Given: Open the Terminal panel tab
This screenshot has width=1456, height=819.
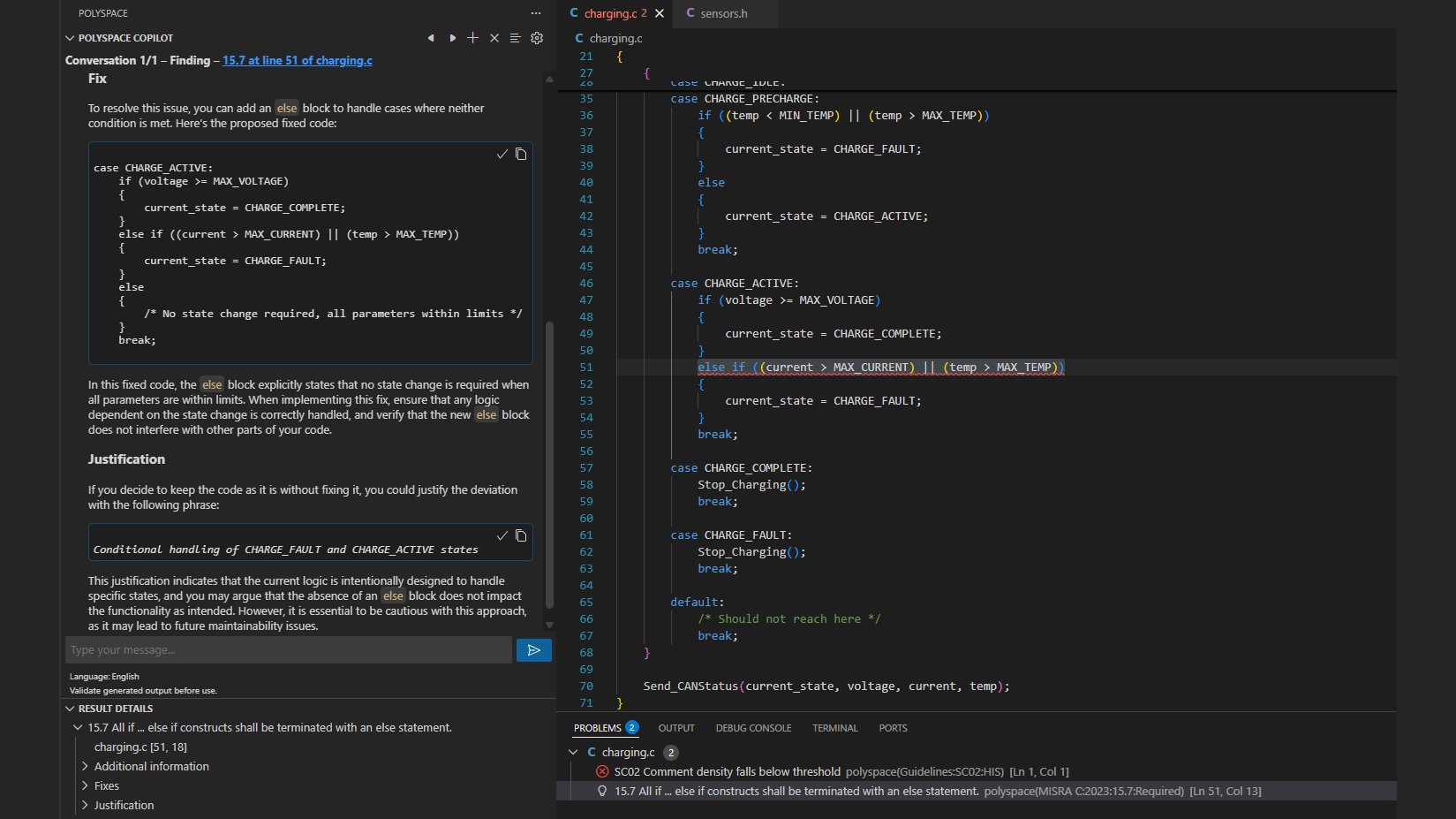Looking at the screenshot, I should click(834, 728).
